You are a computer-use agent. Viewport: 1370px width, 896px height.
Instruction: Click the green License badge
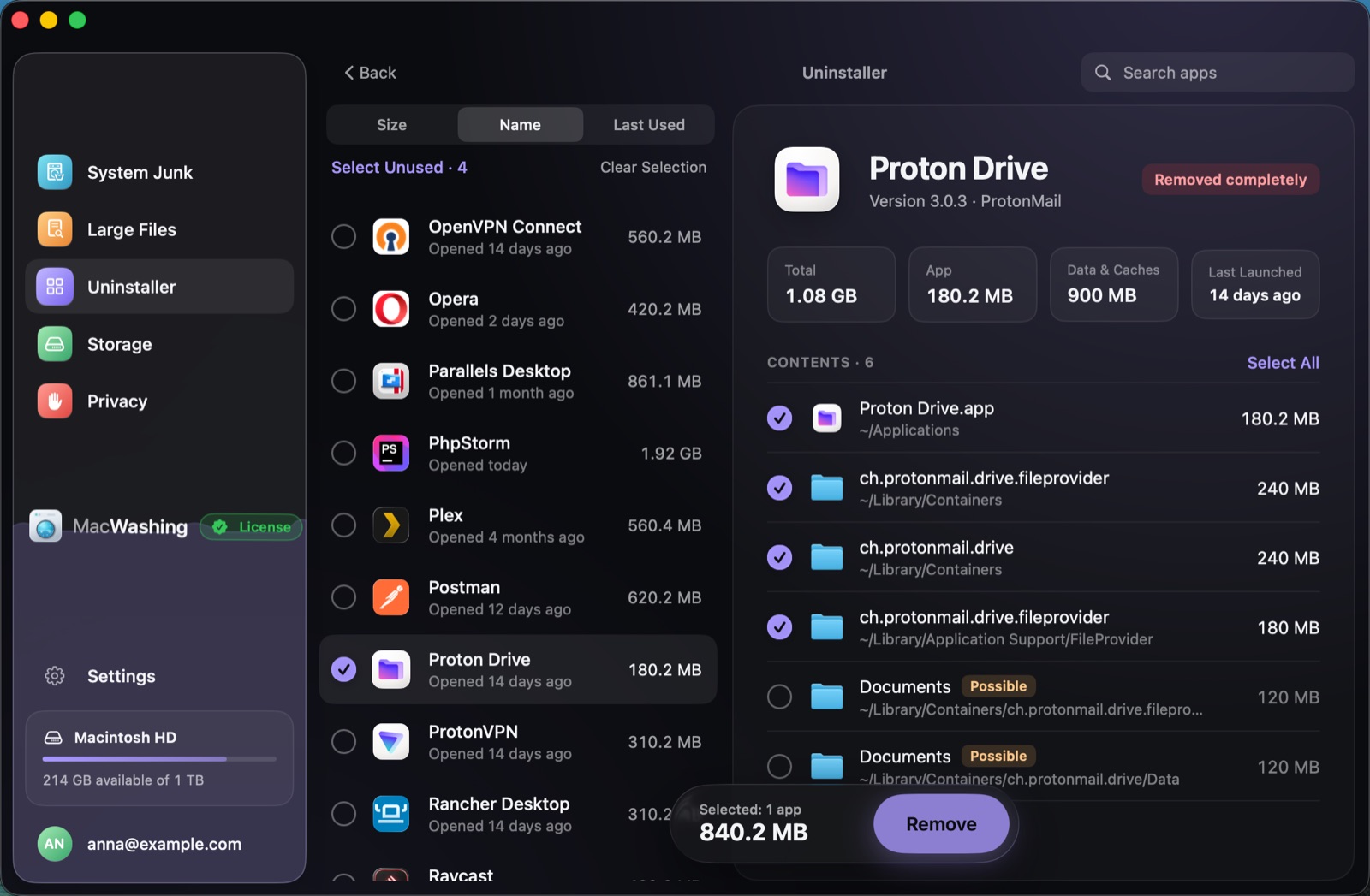point(252,527)
